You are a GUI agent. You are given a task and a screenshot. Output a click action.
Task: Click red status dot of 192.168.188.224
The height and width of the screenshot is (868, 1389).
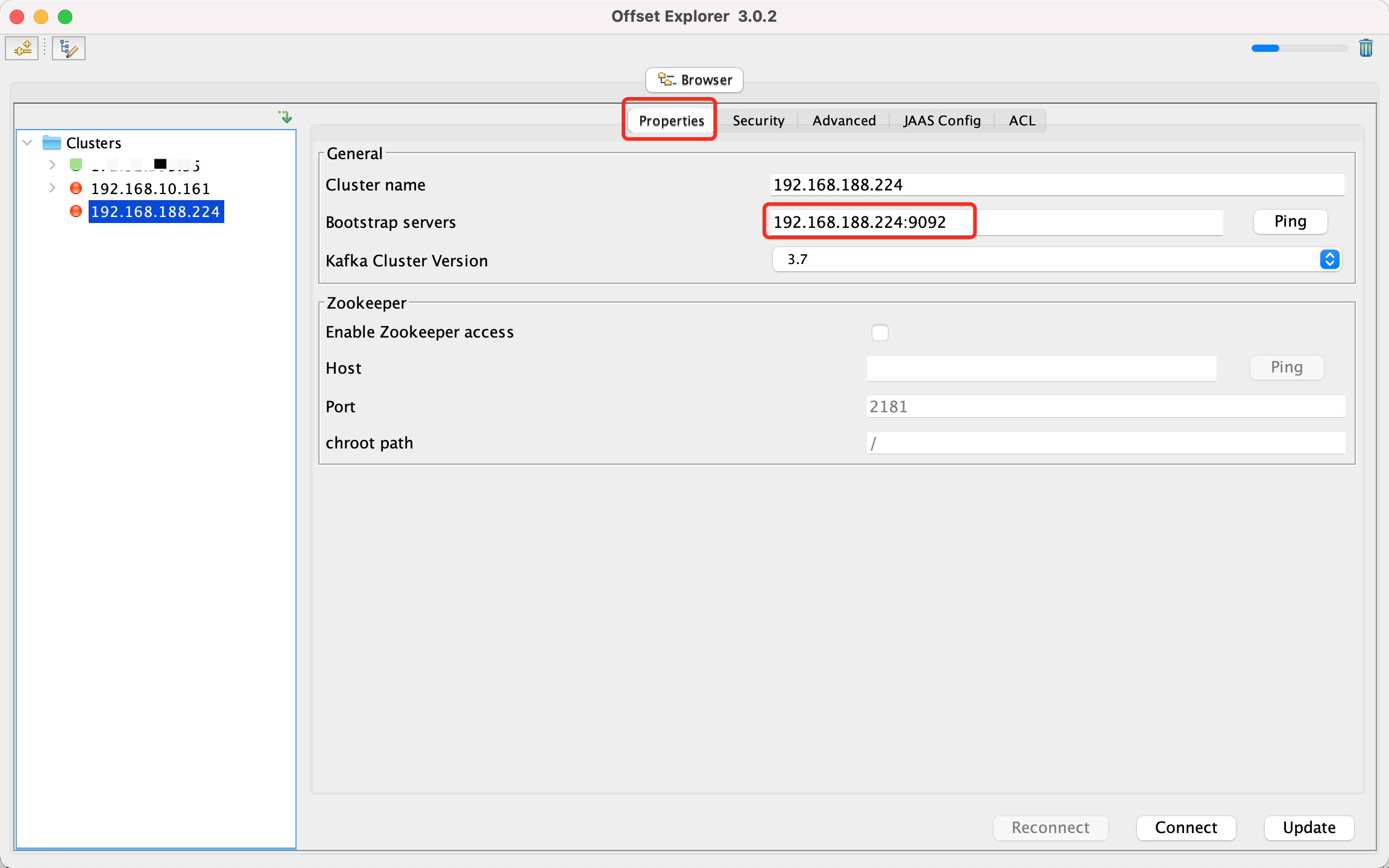click(x=76, y=212)
